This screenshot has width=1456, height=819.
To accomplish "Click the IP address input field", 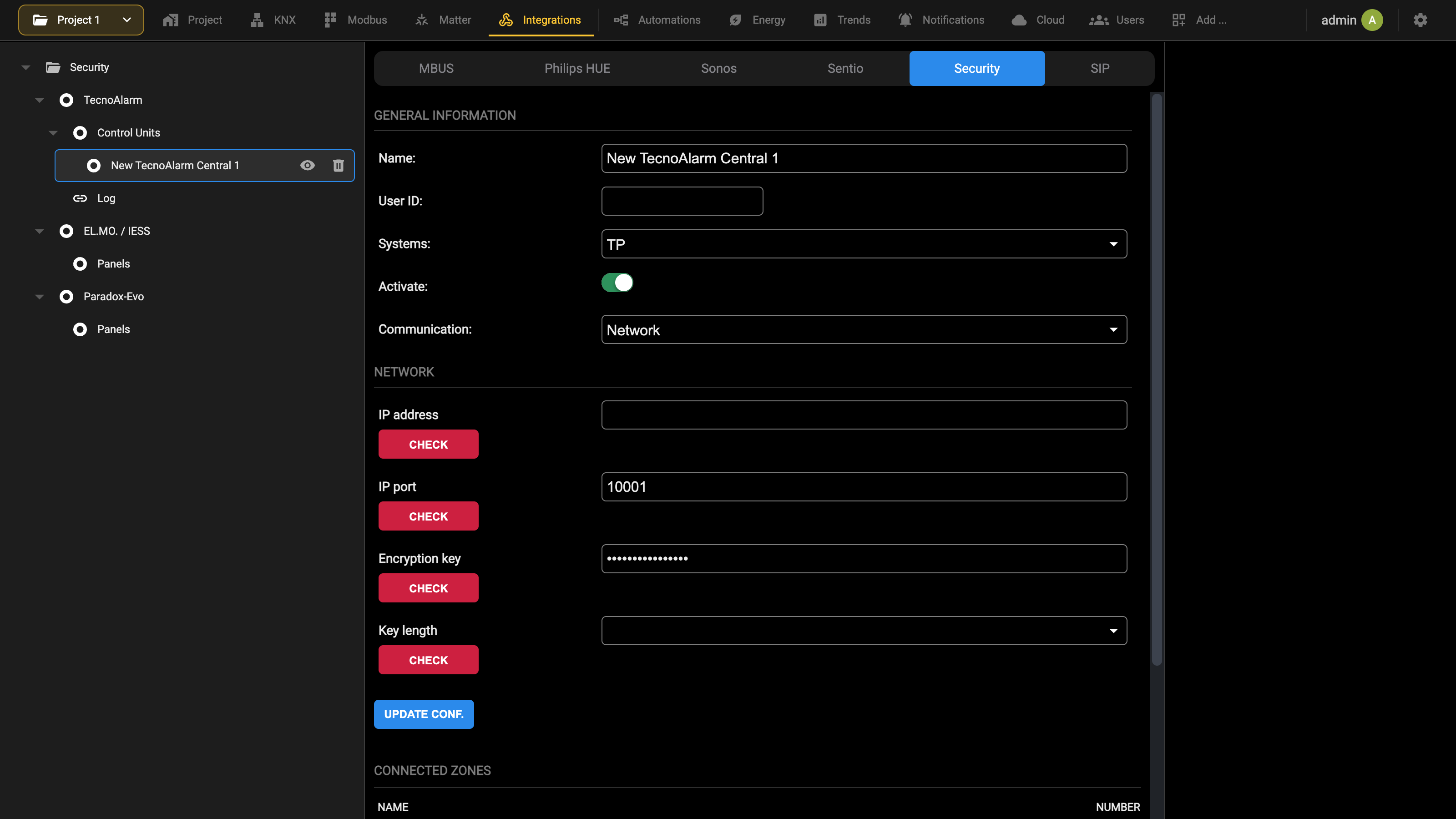I will click(x=864, y=415).
